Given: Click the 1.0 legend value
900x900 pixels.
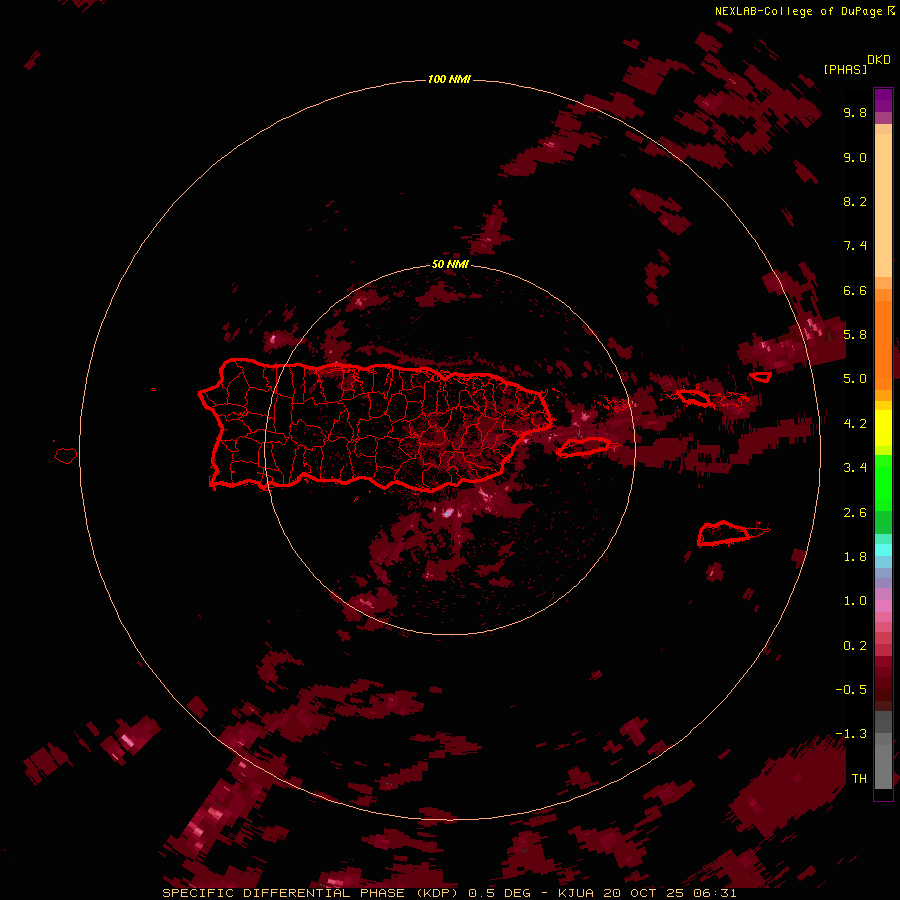Looking at the screenshot, I should tap(855, 601).
